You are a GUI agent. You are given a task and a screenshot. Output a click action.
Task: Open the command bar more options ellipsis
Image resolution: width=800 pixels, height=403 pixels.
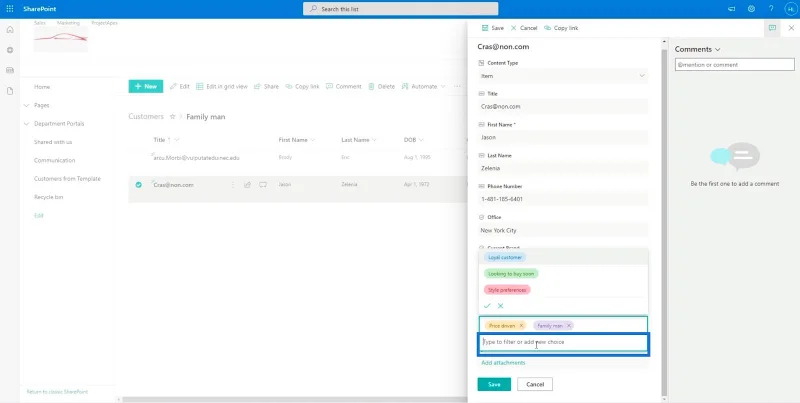click(x=457, y=87)
